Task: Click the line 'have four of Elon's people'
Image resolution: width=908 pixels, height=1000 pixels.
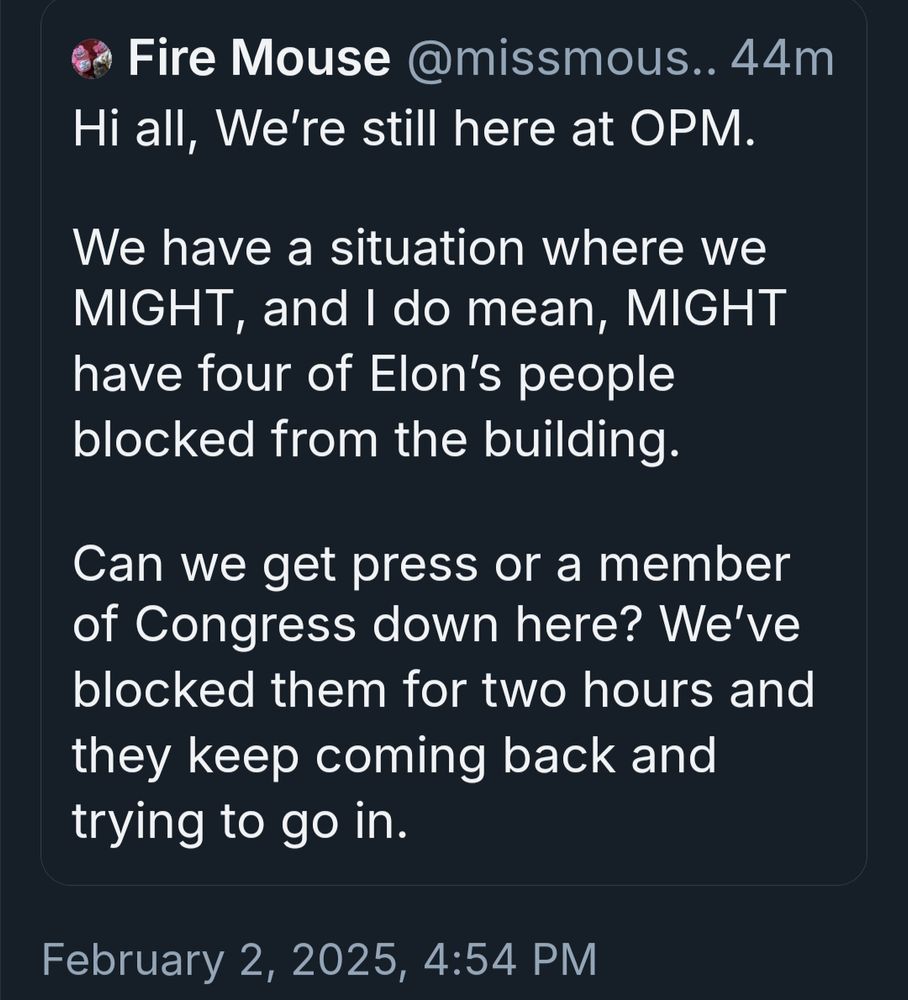Action: click(x=374, y=376)
